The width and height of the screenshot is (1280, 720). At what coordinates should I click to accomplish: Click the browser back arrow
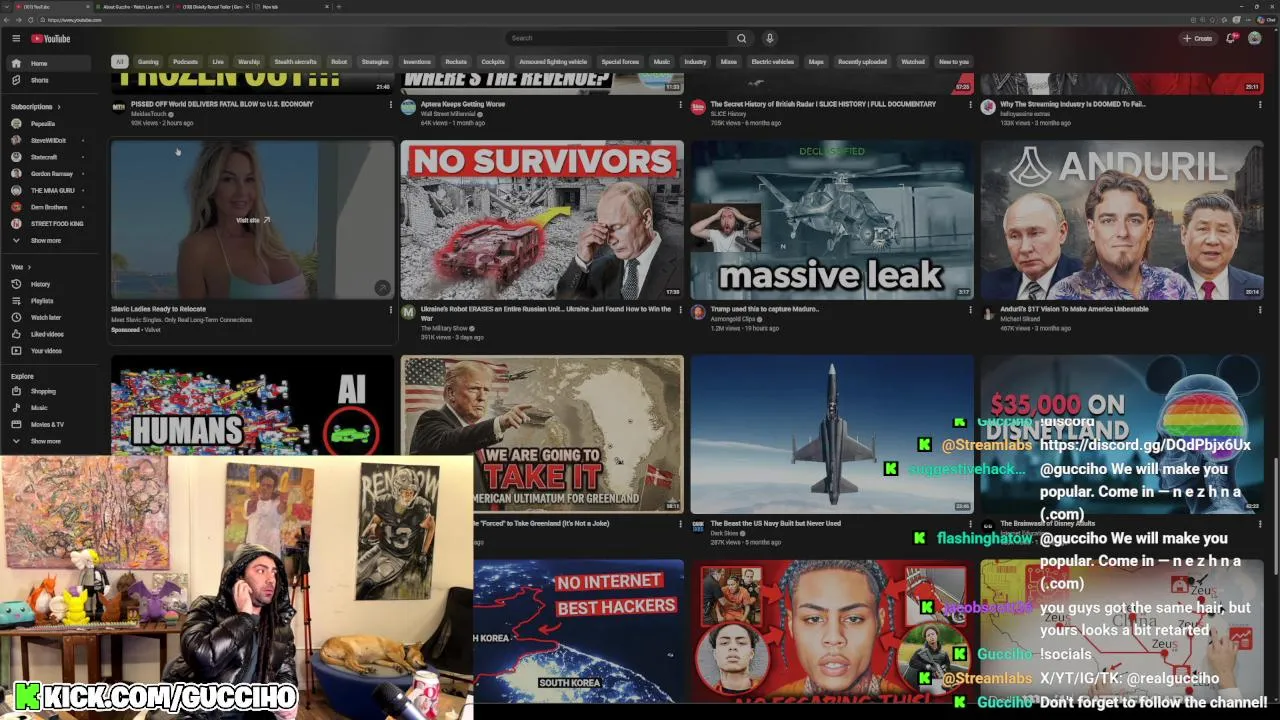[x=8, y=19]
